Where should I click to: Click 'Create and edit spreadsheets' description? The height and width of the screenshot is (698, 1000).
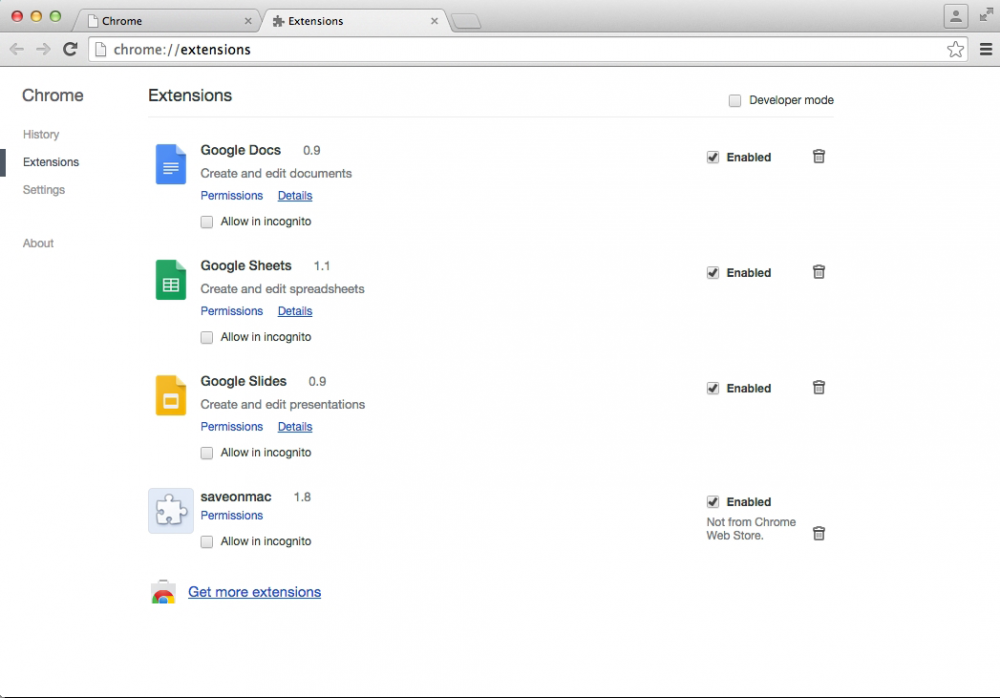coord(282,289)
